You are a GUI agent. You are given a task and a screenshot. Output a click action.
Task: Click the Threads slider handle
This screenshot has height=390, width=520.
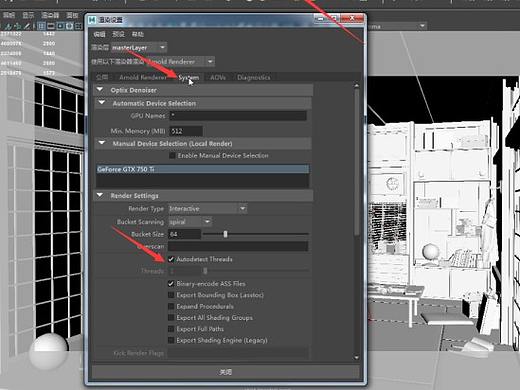tap(205, 271)
